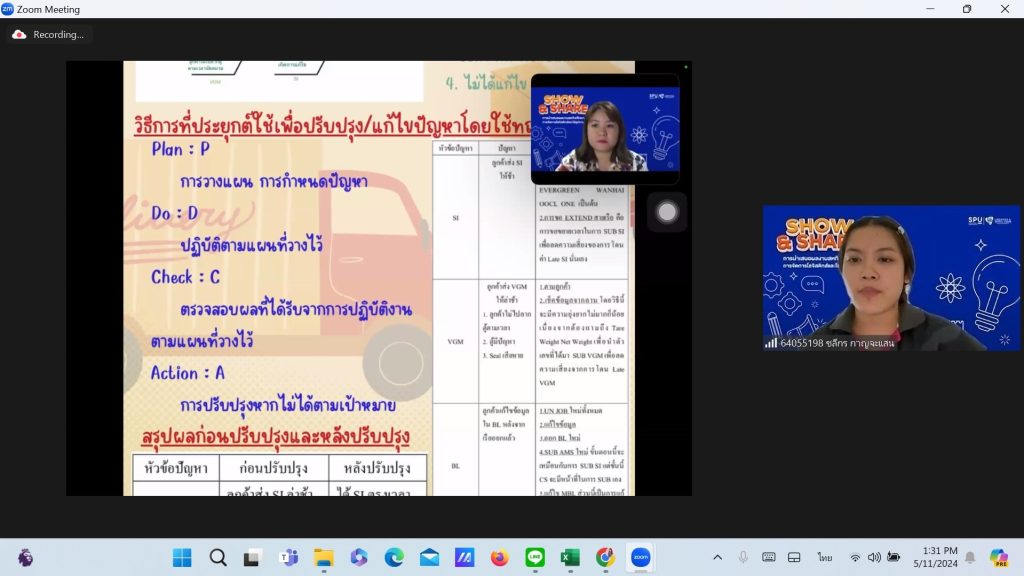Click the signal strength bars on participant video

click(771, 343)
